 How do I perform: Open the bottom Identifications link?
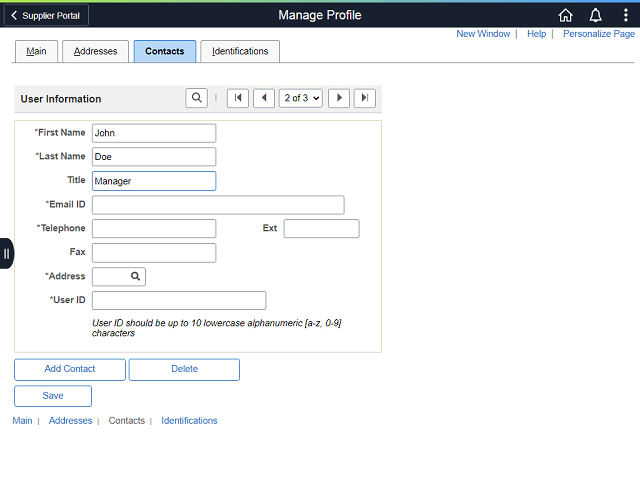pos(189,420)
